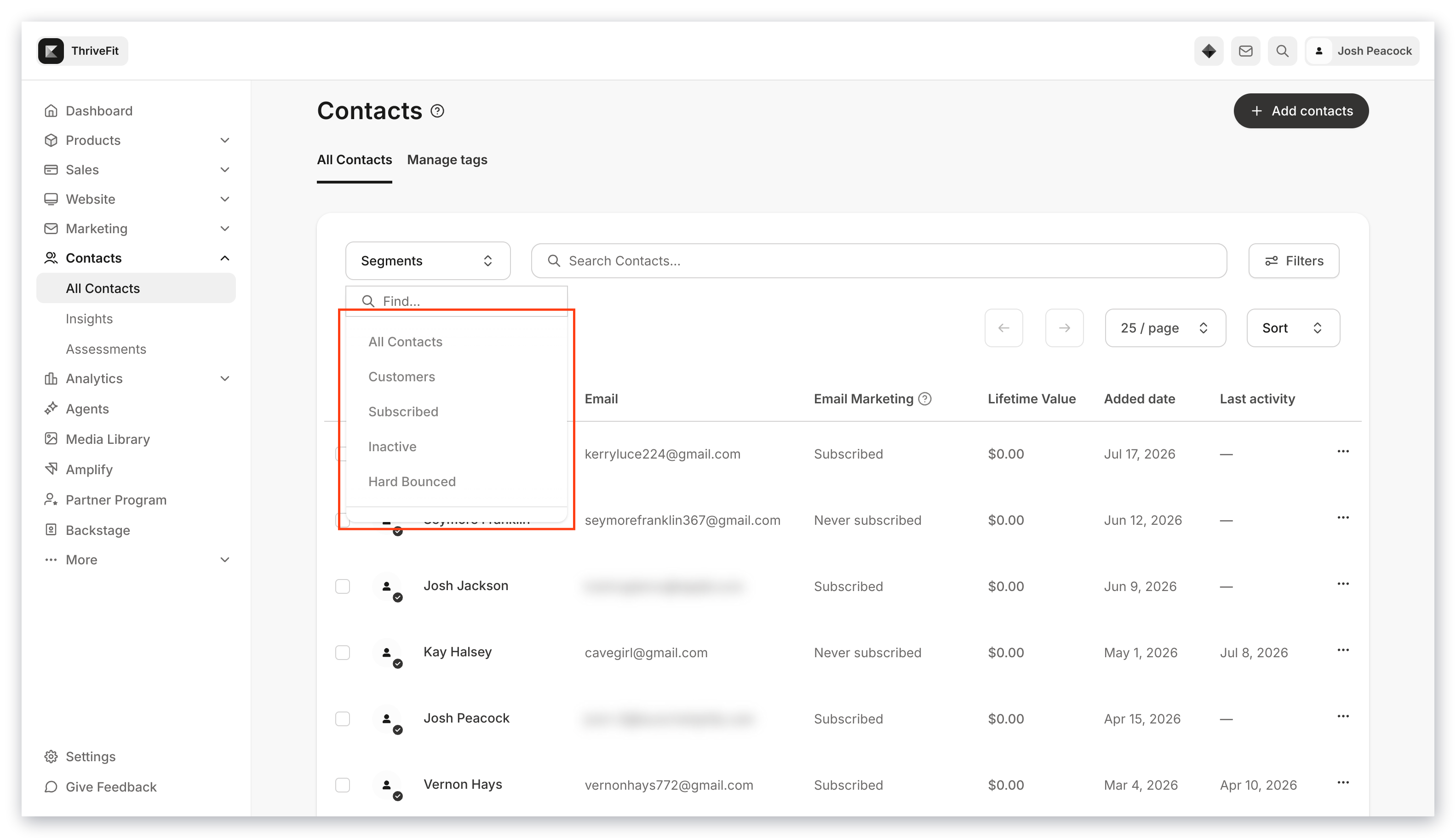Open the 25 / page dropdown
The width and height of the screenshot is (1456, 838).
[1165, 328]
